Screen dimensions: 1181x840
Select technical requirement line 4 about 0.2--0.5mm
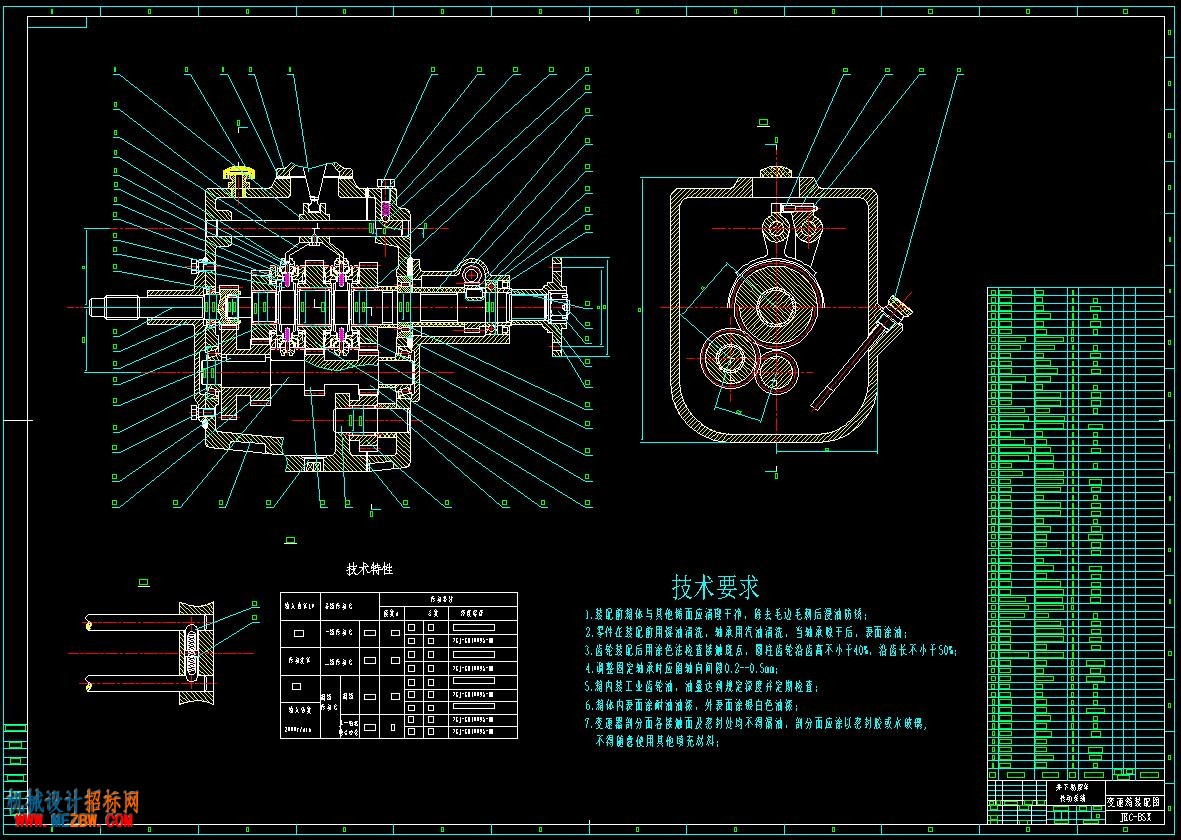pyautogui.click(x=682, y=668)
